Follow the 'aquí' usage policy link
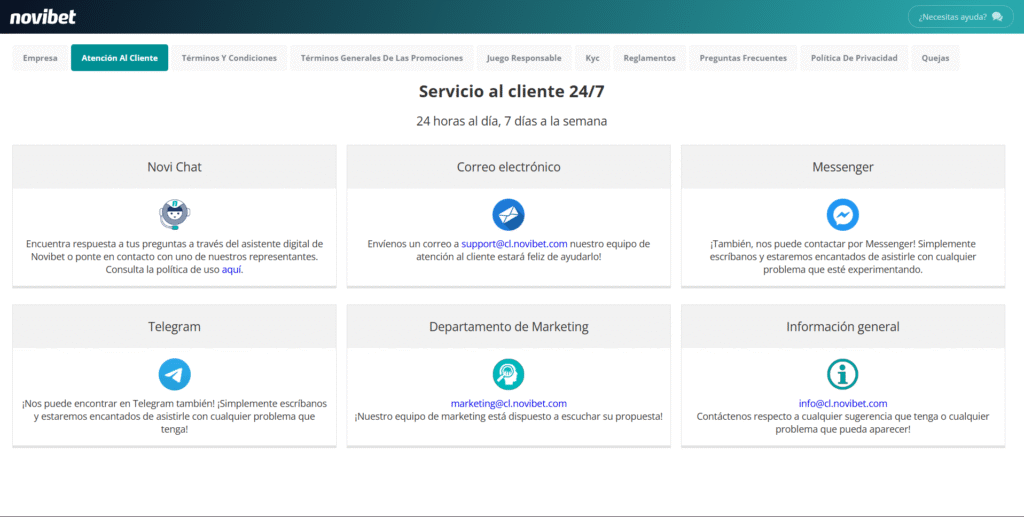 tap(232, 270)
